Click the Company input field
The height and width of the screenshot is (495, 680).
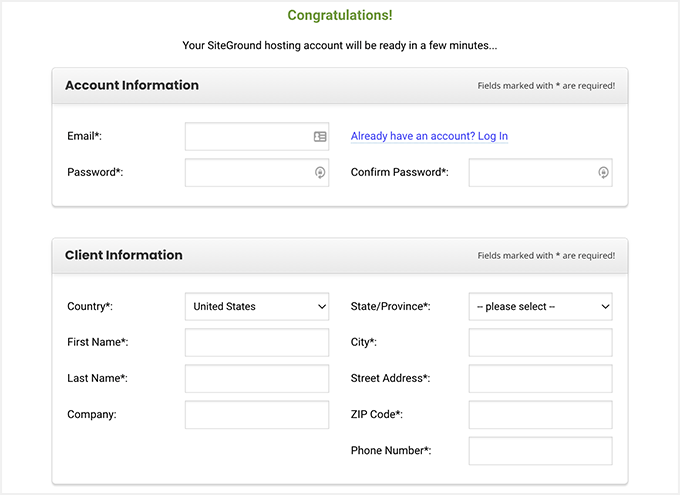click(257, 415)
